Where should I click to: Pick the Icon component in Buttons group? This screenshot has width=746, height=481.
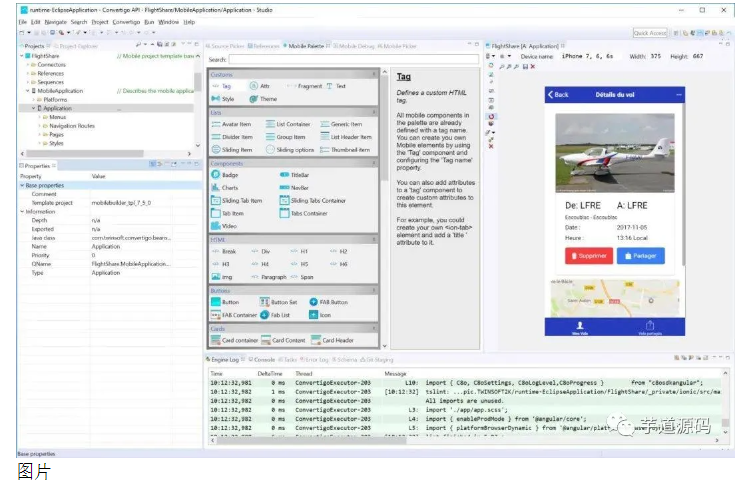coord(320,315)
